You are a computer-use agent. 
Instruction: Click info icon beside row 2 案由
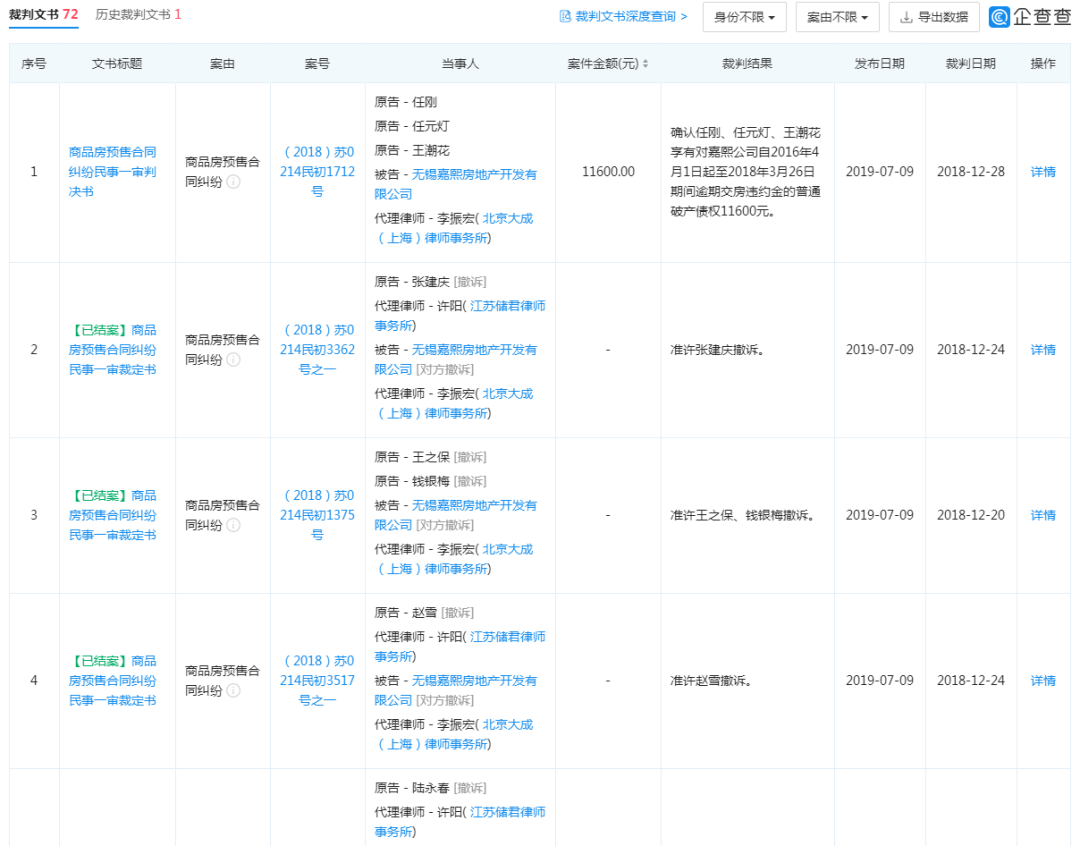tap(233, 360)
